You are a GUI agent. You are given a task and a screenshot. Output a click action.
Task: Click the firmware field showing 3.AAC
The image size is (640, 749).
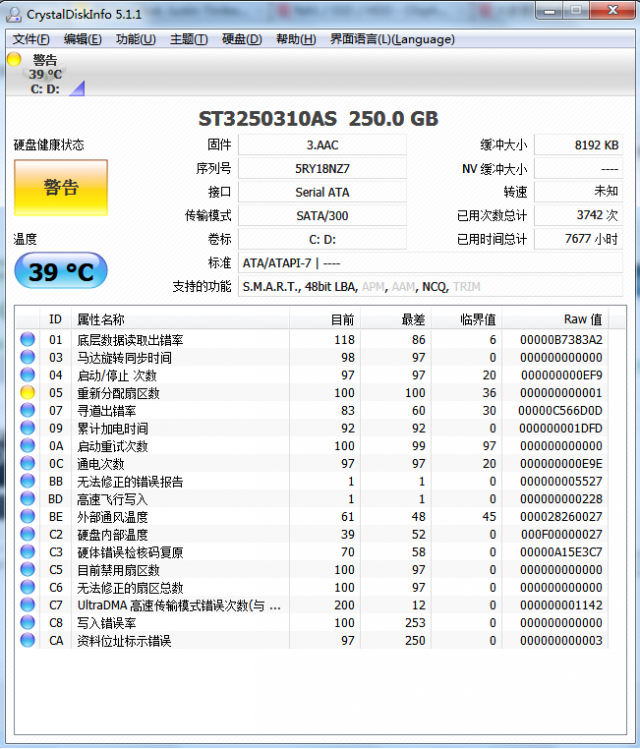322,145
